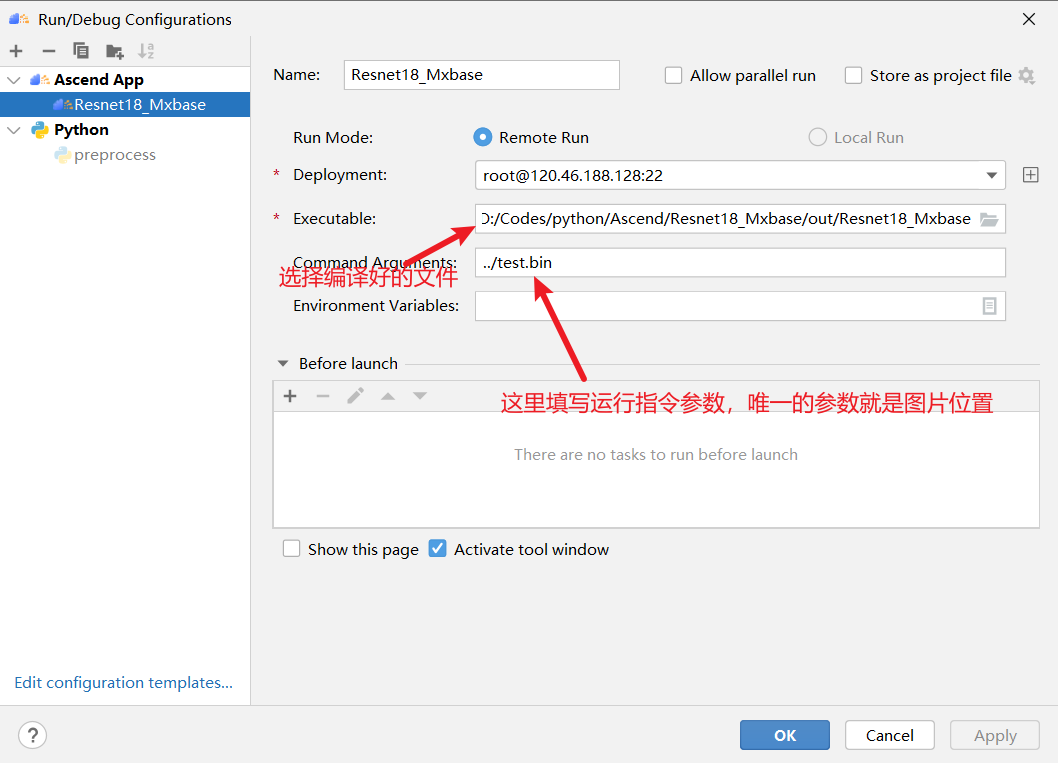
Task: Select Local Run mode
Action: 817,138
